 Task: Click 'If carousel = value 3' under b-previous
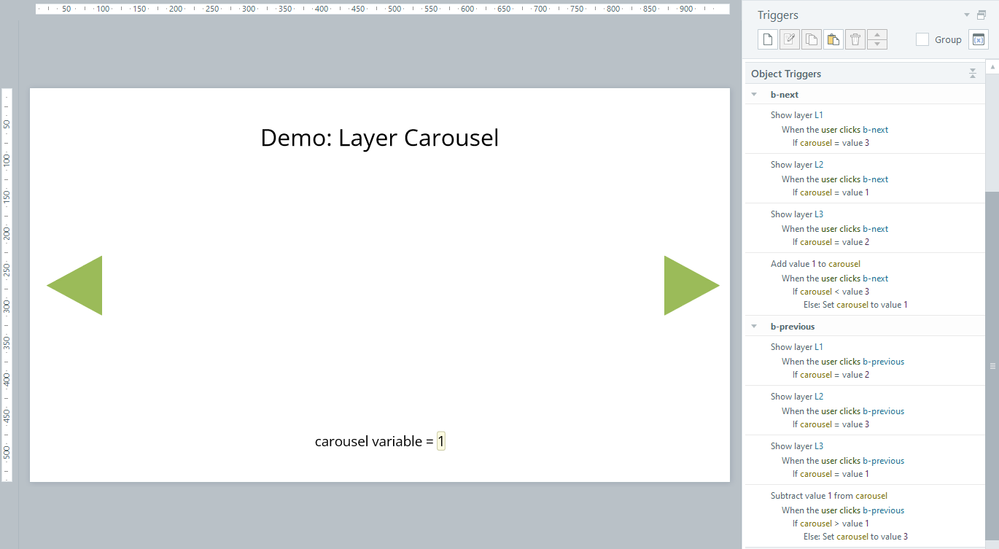[831, 425]
